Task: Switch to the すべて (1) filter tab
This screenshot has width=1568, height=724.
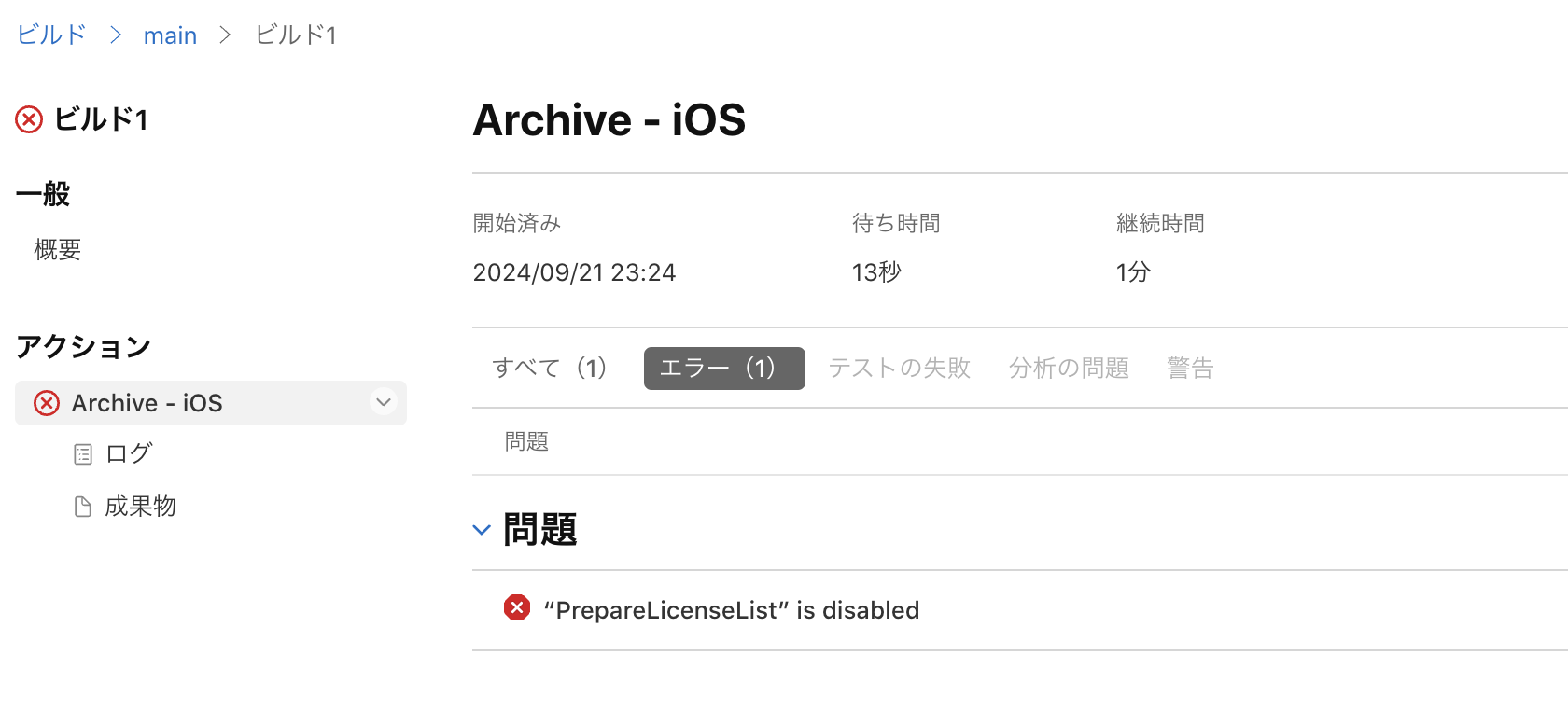Action: click(550, 369)
